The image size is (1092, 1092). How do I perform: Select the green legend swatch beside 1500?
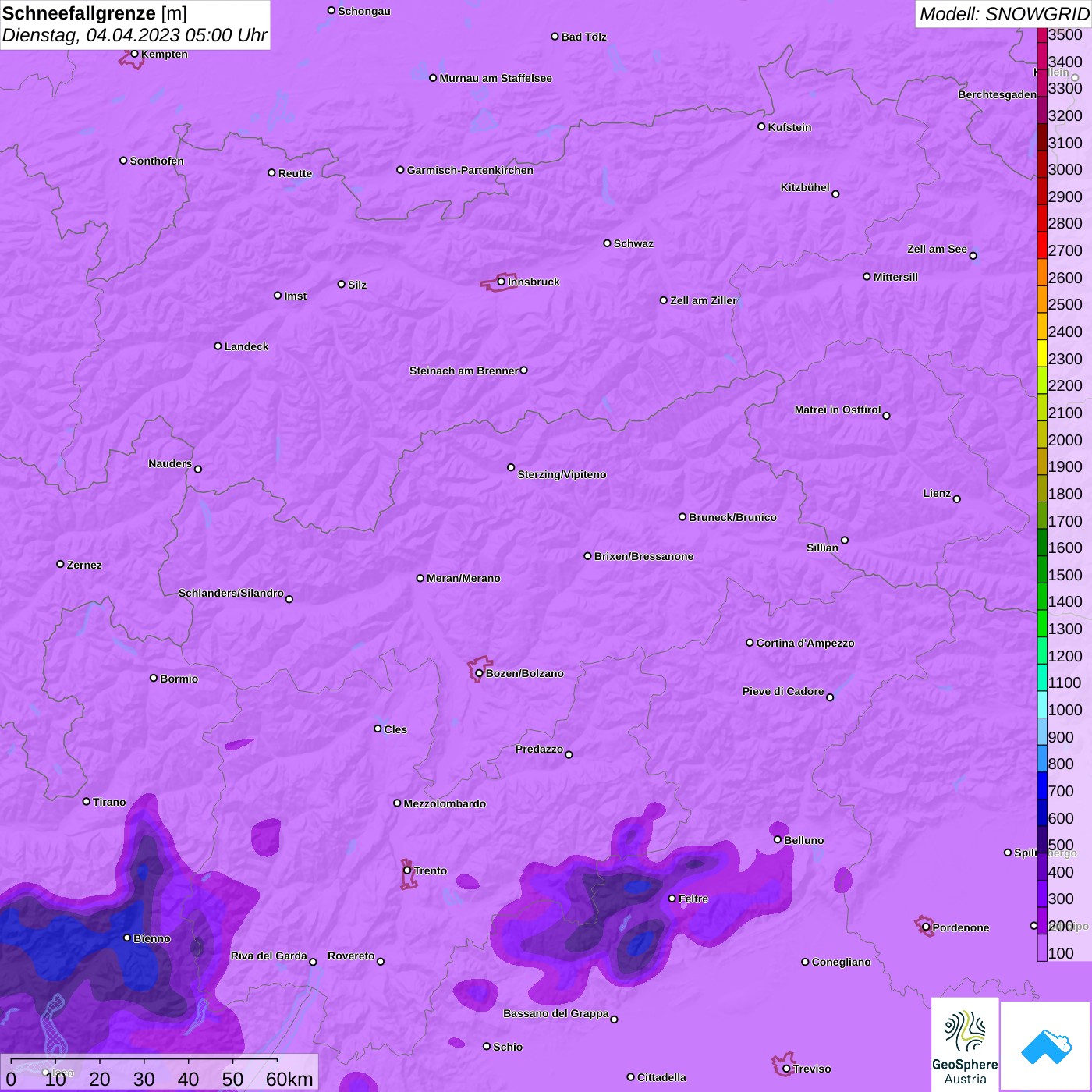point(1042,569)
